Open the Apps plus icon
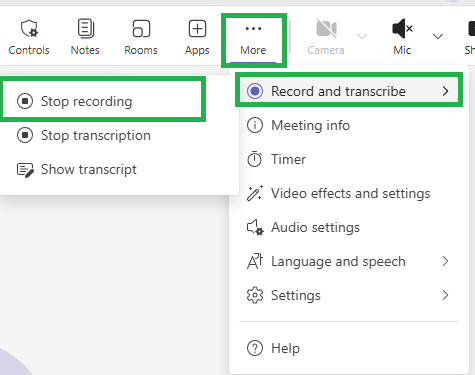This screenshot has width=475, height=375. tap(197, 29)
